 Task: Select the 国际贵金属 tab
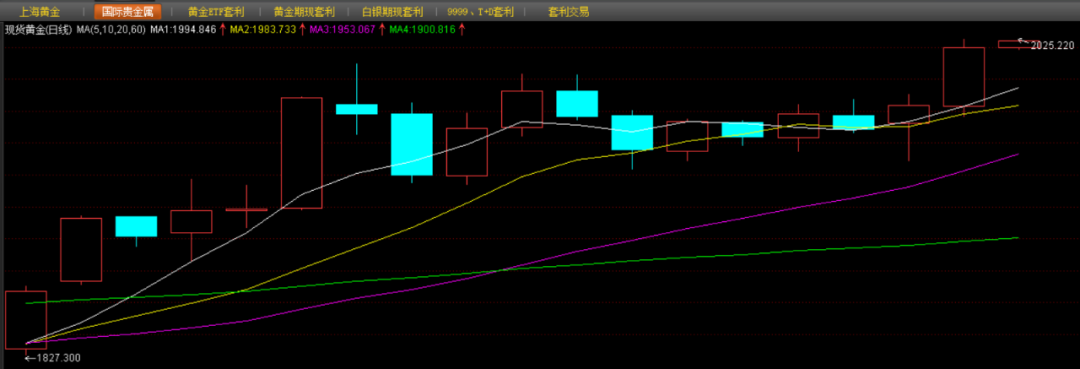point(127,12)
